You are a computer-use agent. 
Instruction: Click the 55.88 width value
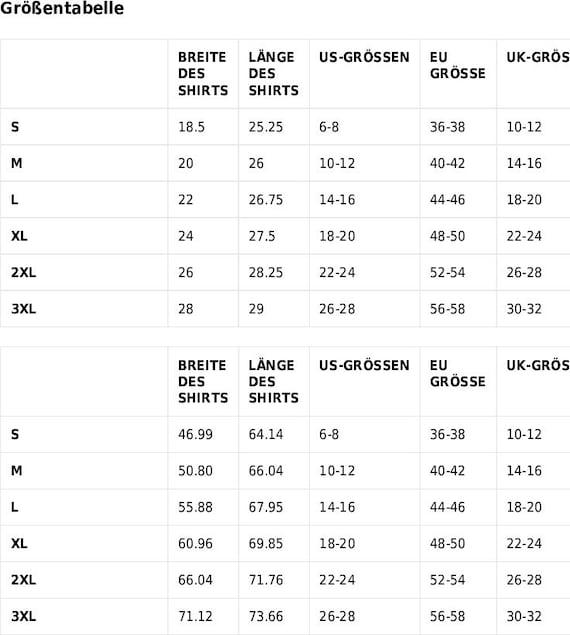195,507
